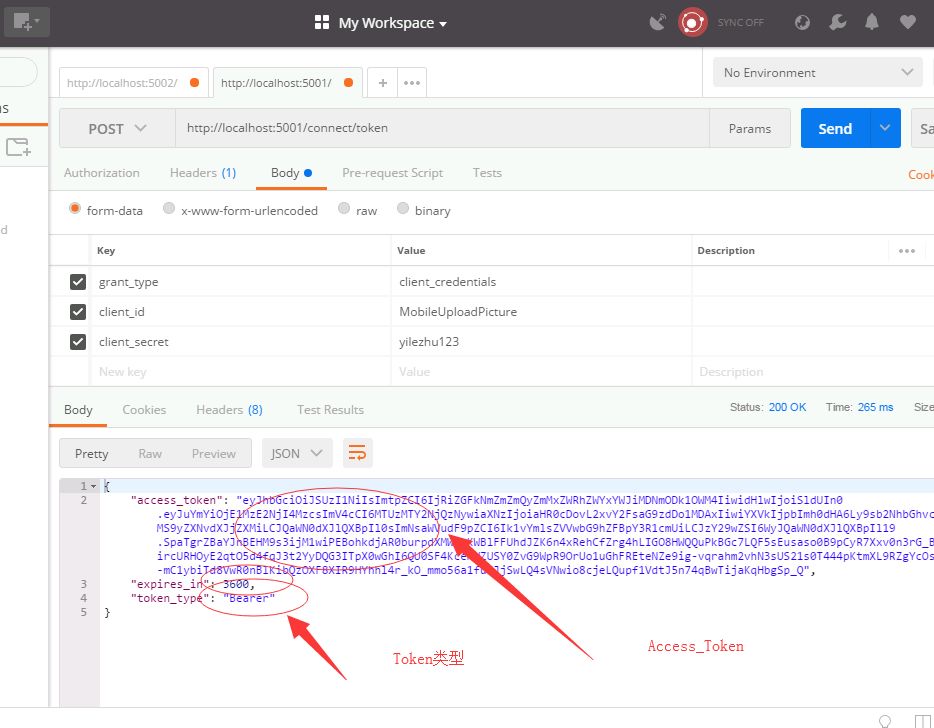Open the Cookies response tab
This screenshot has height=728, width=934.
[x=144, y=409]
